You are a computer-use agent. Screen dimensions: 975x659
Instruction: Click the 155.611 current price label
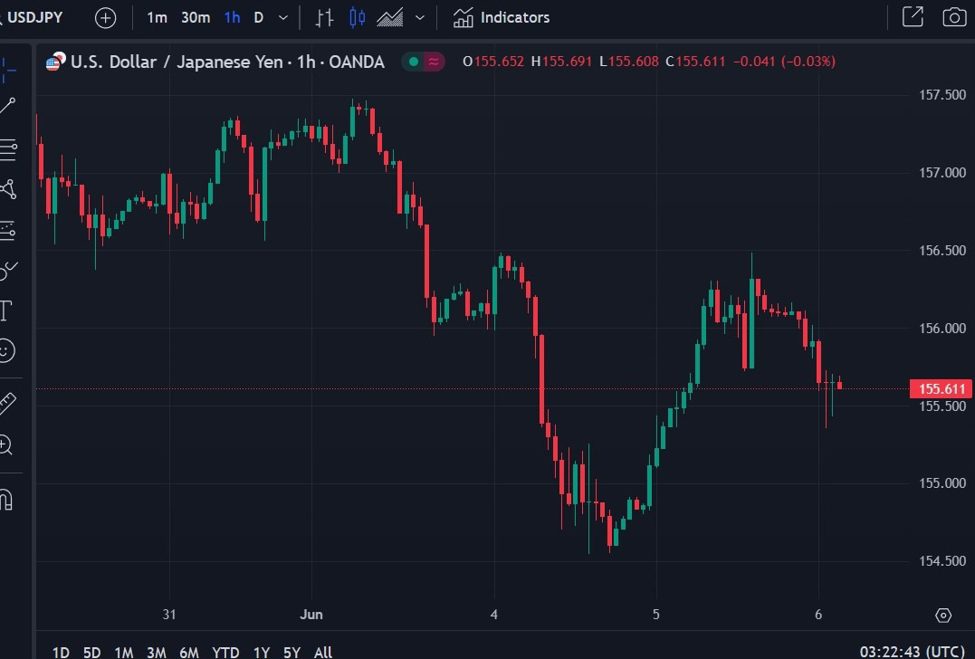tap(941, 389)
